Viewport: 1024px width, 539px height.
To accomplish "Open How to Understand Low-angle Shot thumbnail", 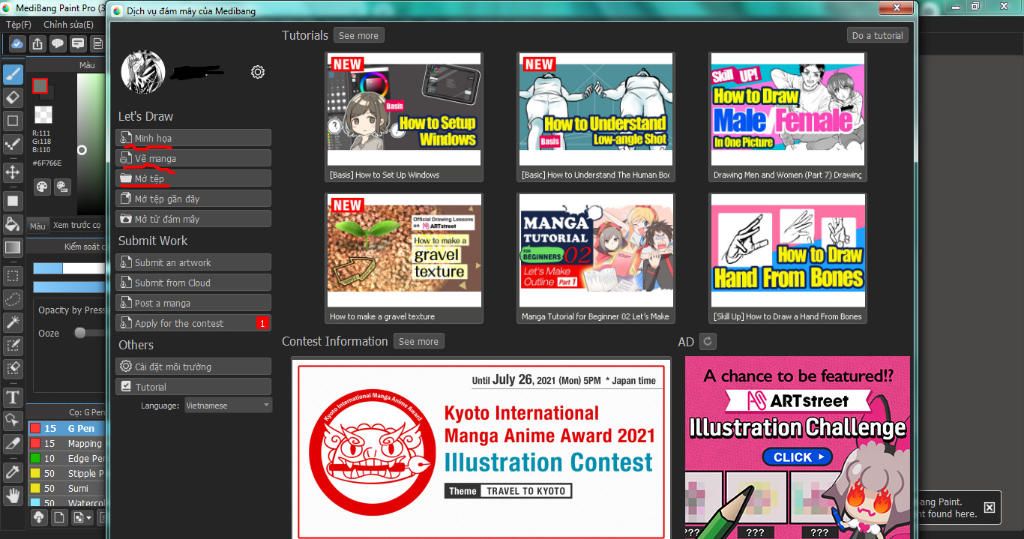I will 596,109.
